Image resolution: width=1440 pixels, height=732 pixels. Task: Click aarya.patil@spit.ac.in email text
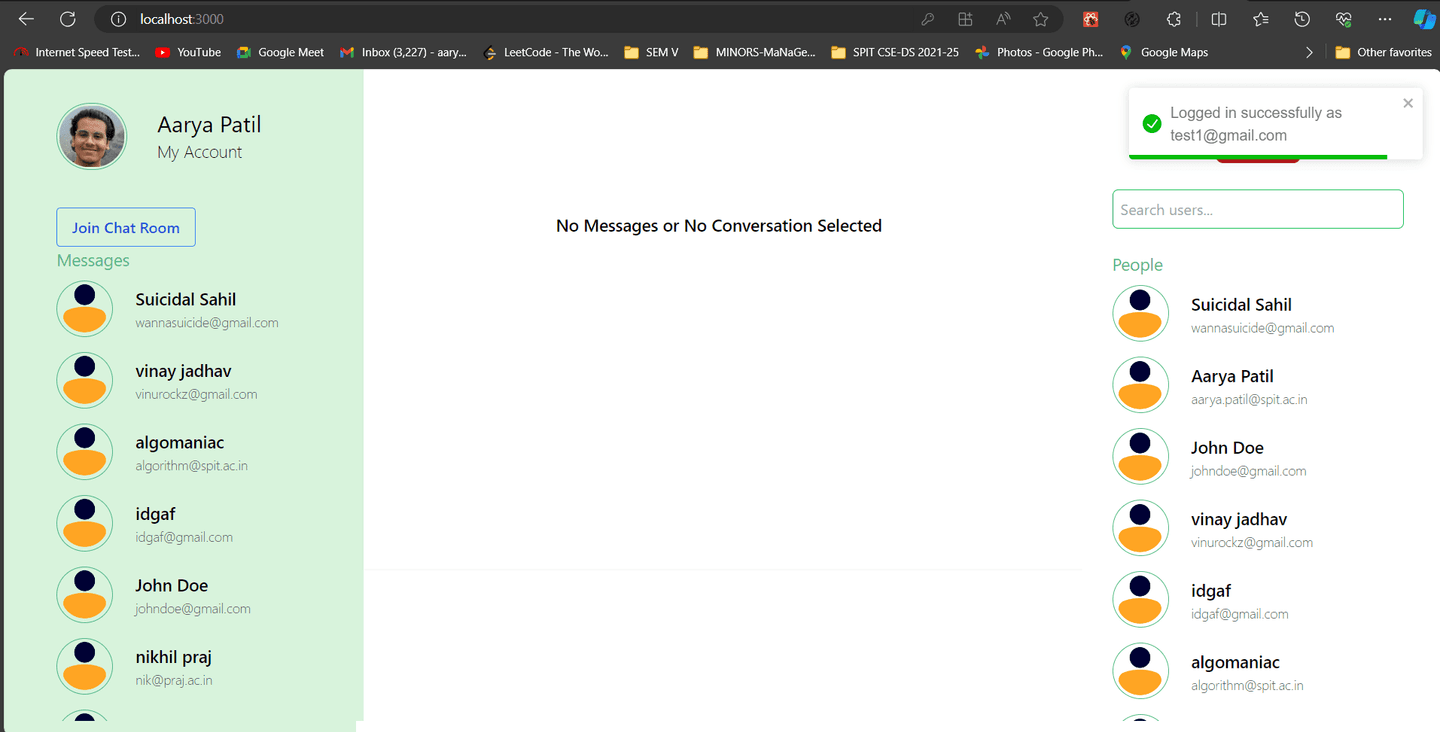point(1249,400)
